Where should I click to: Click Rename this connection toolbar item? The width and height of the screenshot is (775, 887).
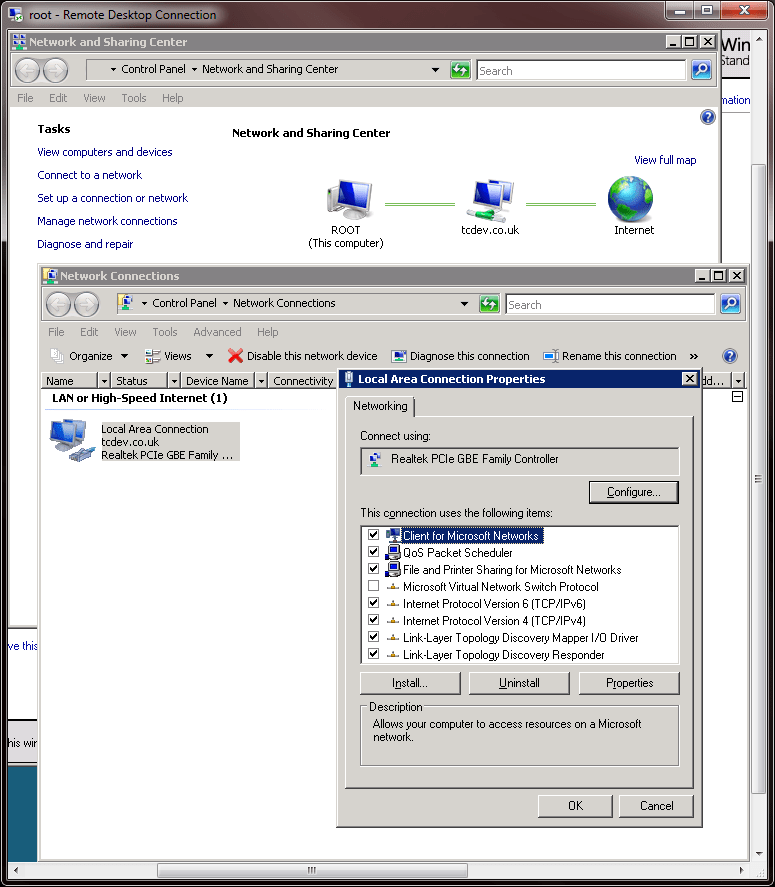(610, 356)
